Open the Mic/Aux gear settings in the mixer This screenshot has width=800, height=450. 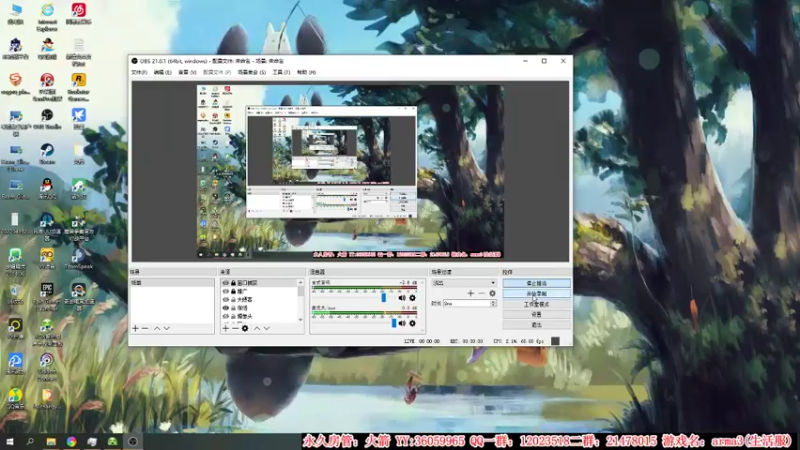click(412, 323)
